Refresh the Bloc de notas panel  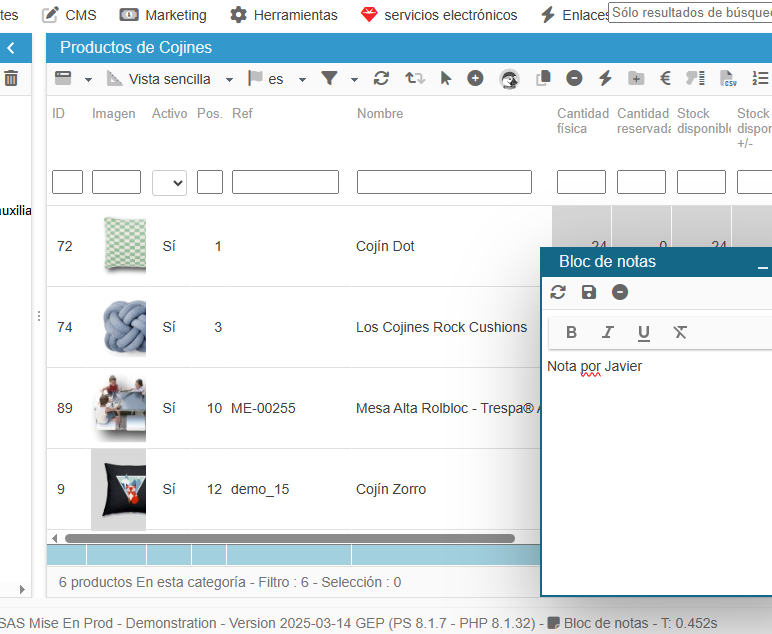(558, 292)
